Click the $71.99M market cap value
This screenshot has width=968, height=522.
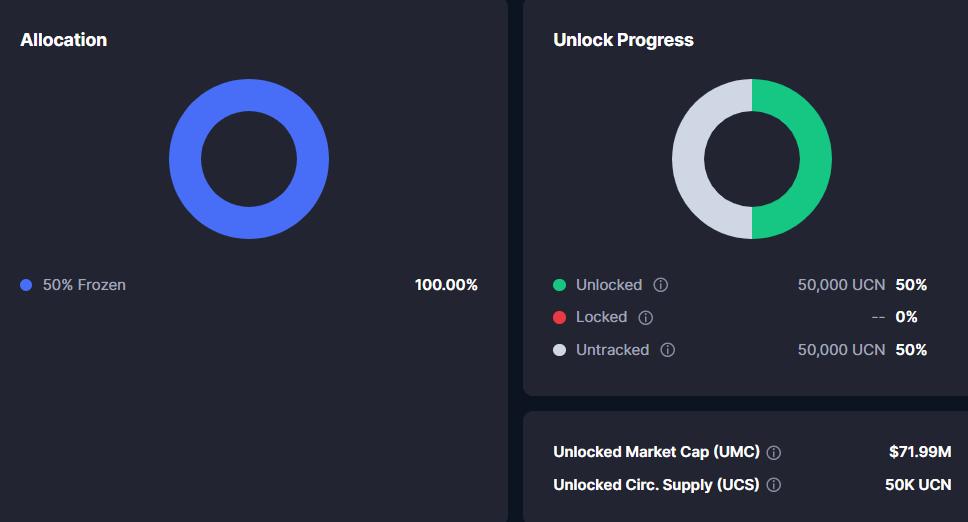[x=919, y=452]
